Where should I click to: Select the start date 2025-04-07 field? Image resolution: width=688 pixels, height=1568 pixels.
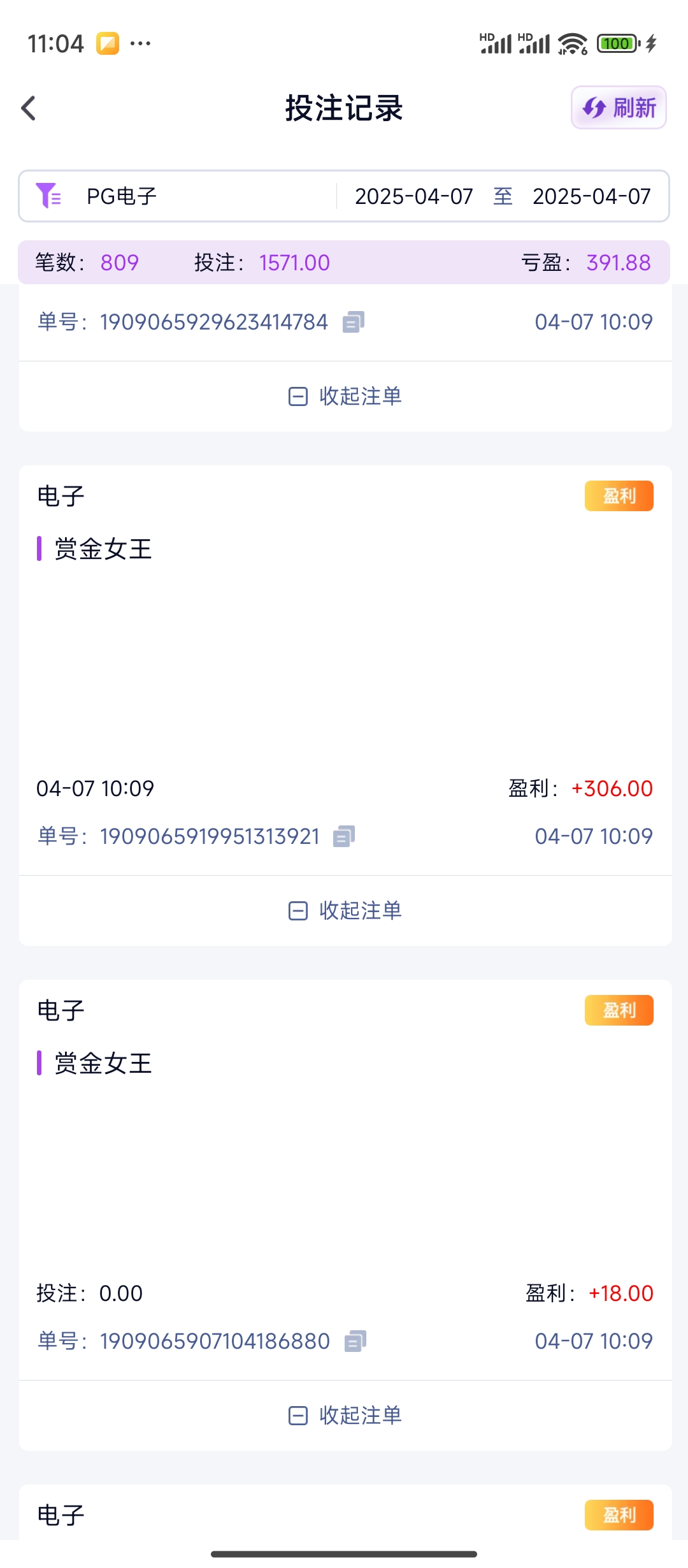click(413, 196)
